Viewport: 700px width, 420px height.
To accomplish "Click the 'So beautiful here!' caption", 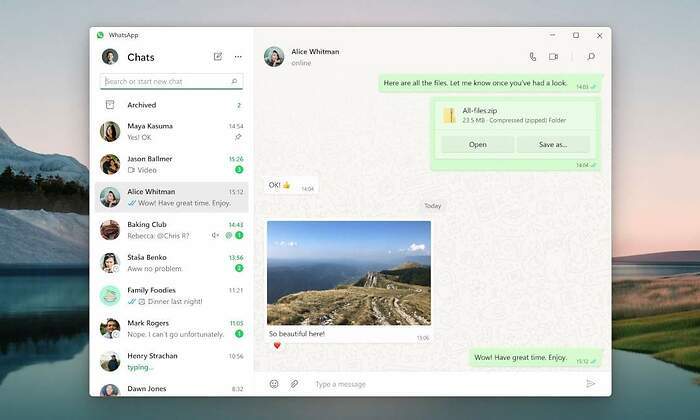I will [x=297, y=333].
